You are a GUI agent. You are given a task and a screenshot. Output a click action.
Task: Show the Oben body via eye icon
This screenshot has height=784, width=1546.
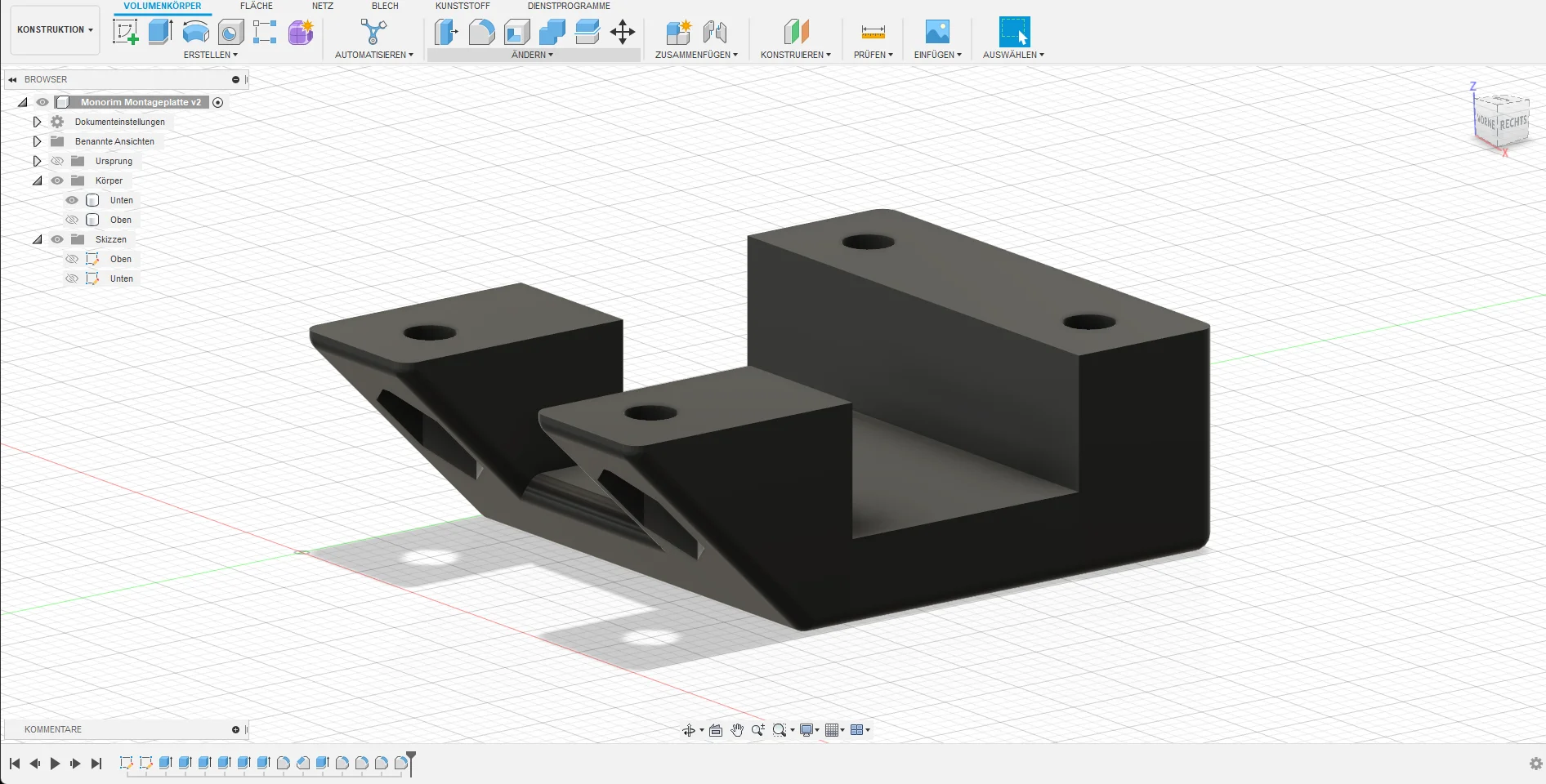72,220
